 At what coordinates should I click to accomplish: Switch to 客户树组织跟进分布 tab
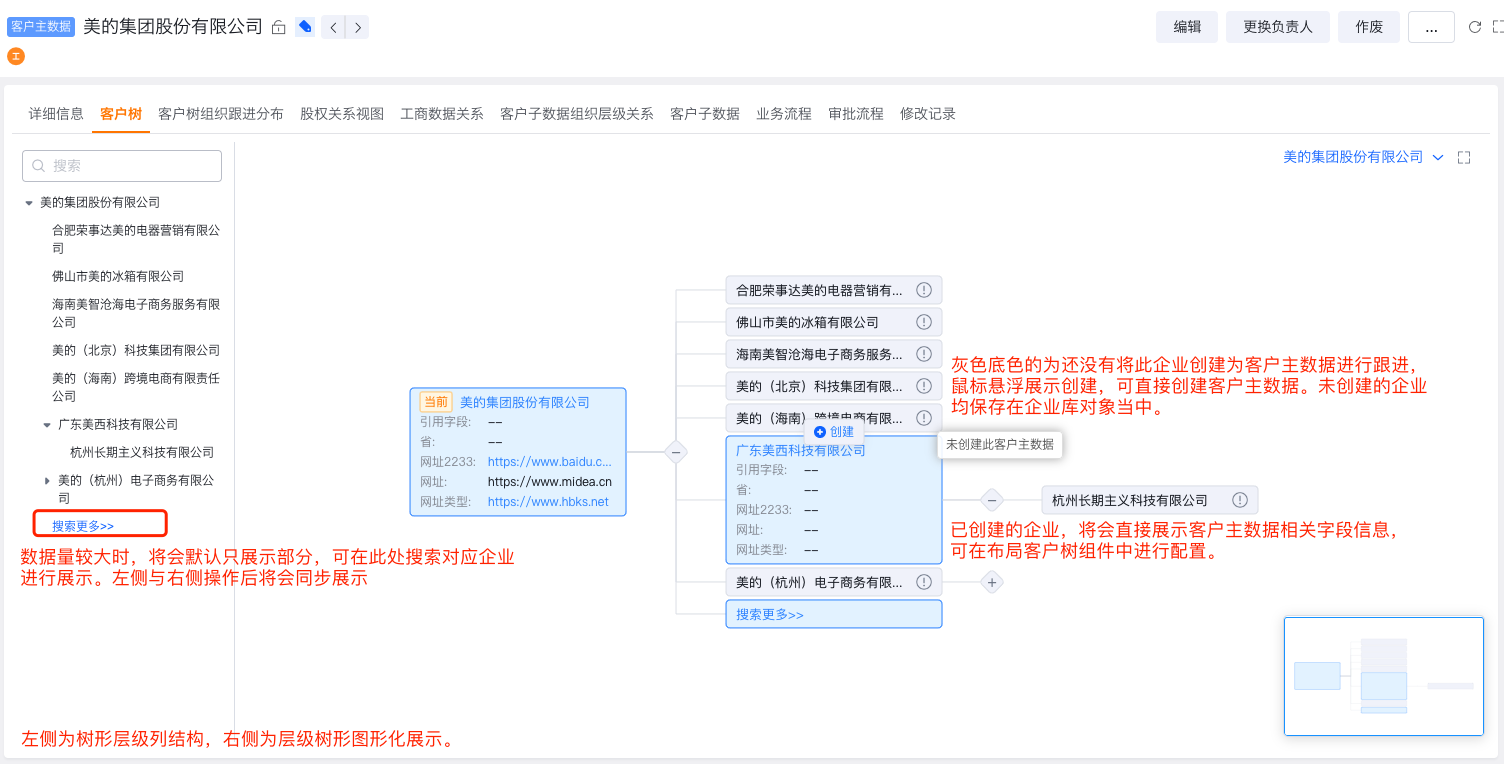(x=221, y=114)
